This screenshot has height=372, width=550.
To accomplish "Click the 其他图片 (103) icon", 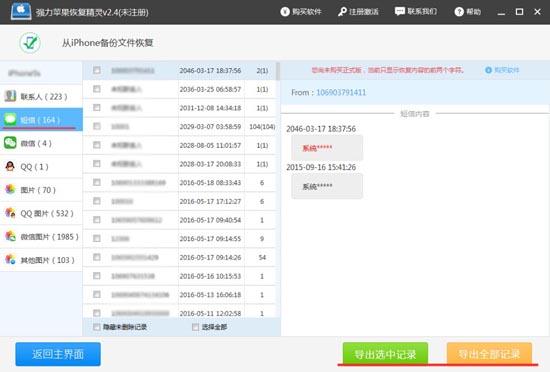I will click(10, 260).
